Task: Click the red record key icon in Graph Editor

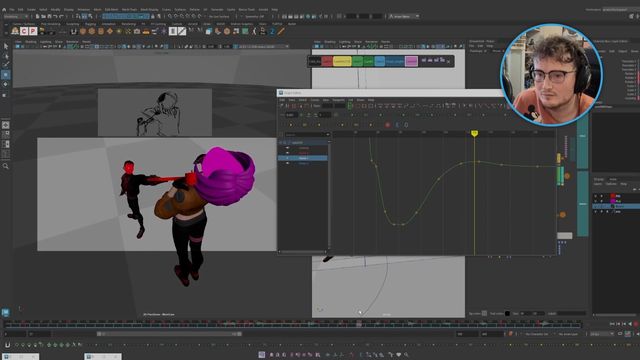Action: pyautogui.click(x=387, y=124)
